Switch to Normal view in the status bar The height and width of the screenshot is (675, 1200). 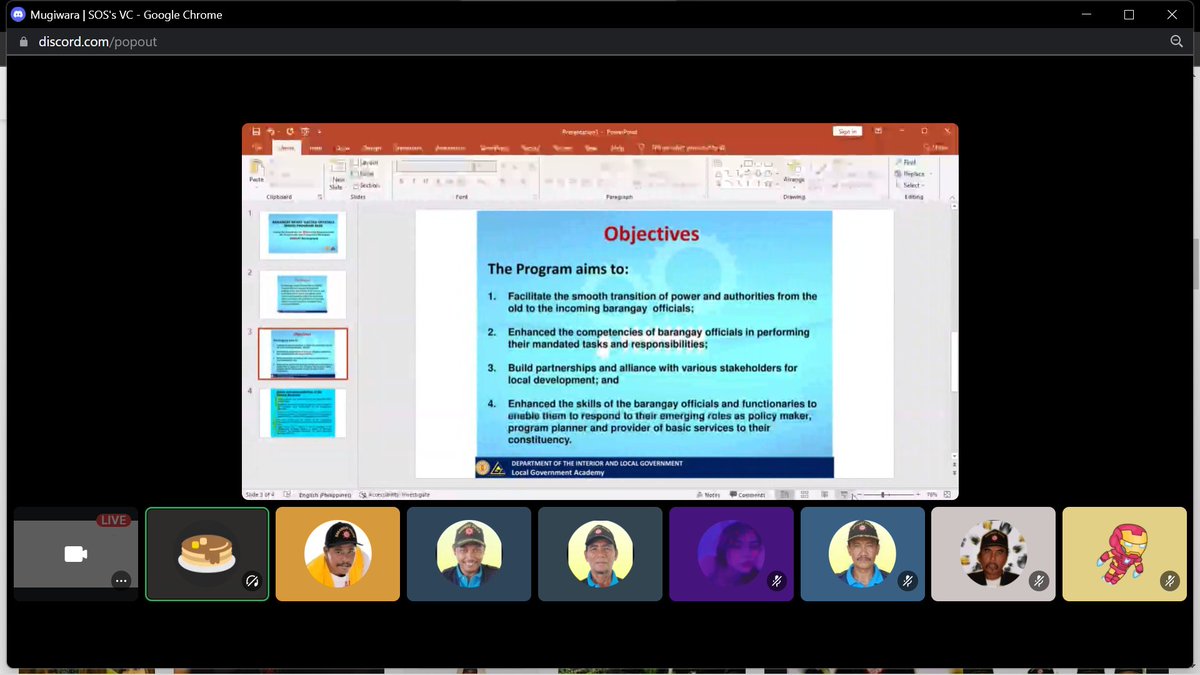(786, 495)
